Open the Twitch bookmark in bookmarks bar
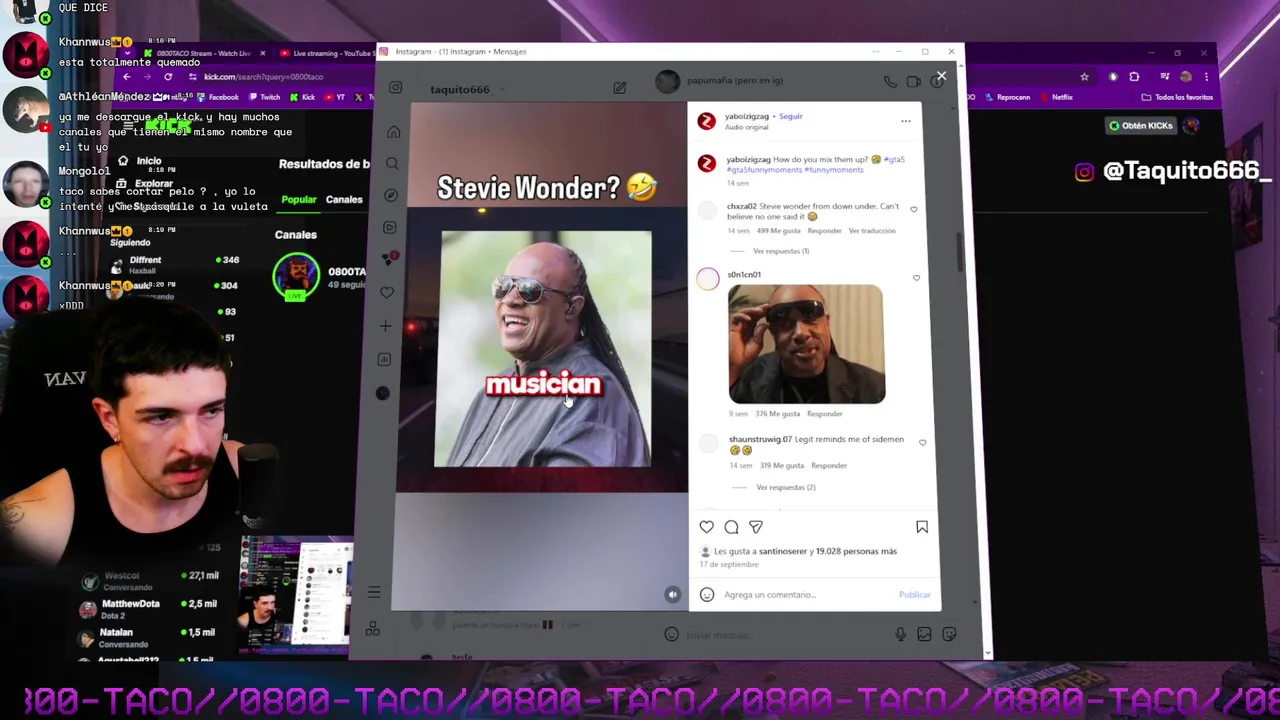Screen dimensions: 1280x720 pyautogui.click(x=263, y=97)
